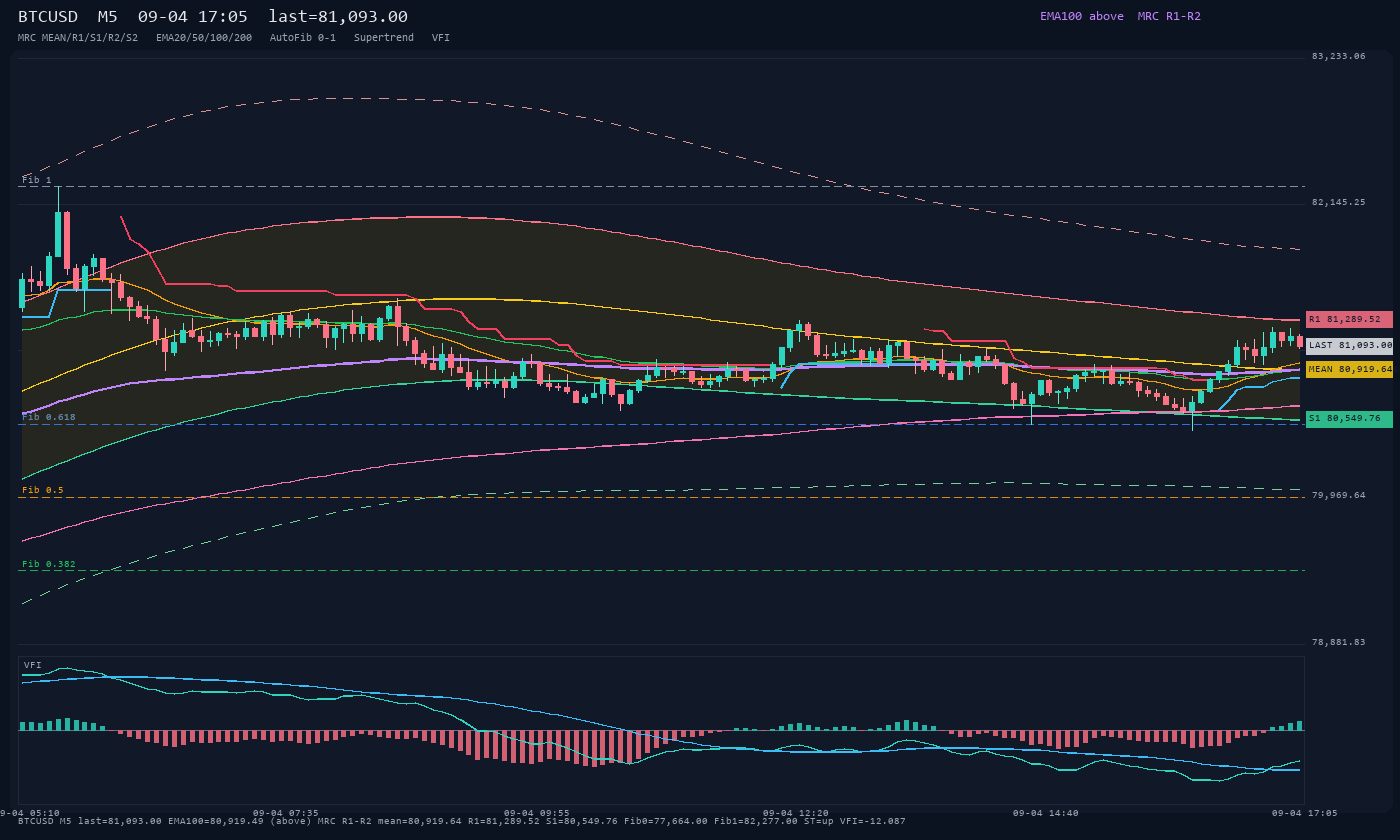Select "Fib1=82,277.00" in the bottom status line
Screen dimensions: 1400x840
(756, 821)
